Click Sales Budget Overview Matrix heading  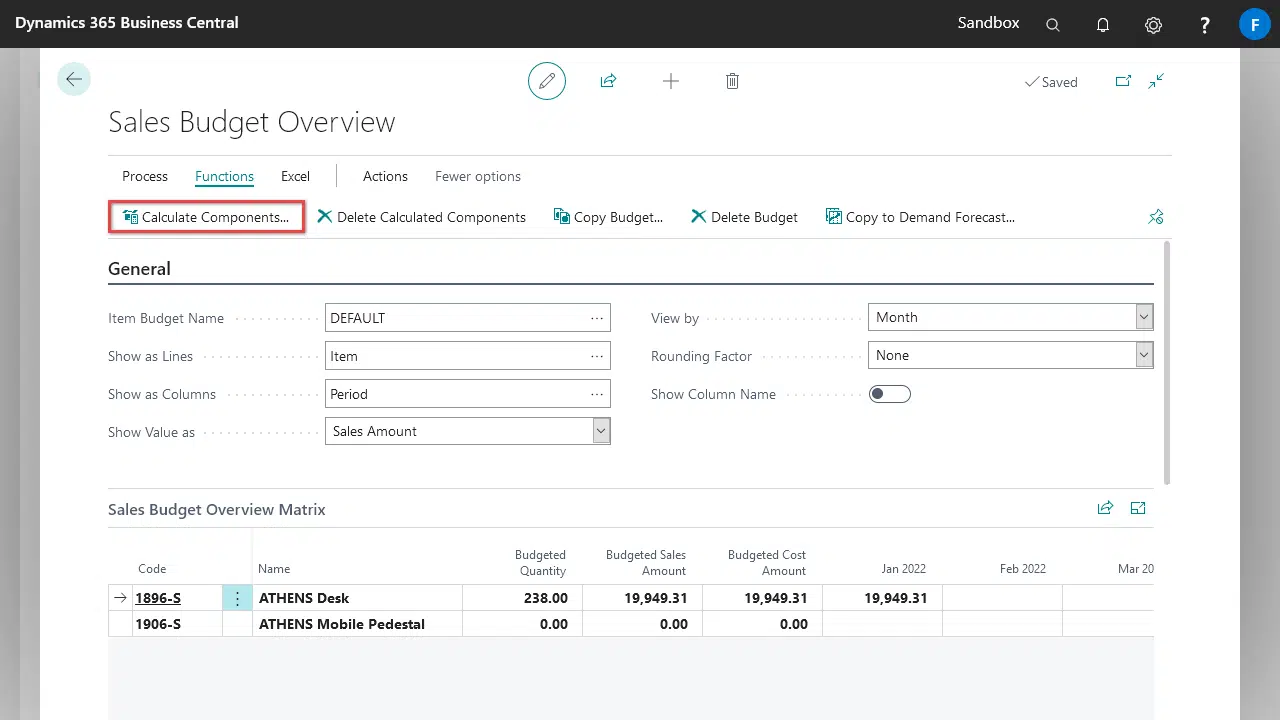tap(217, 509)
